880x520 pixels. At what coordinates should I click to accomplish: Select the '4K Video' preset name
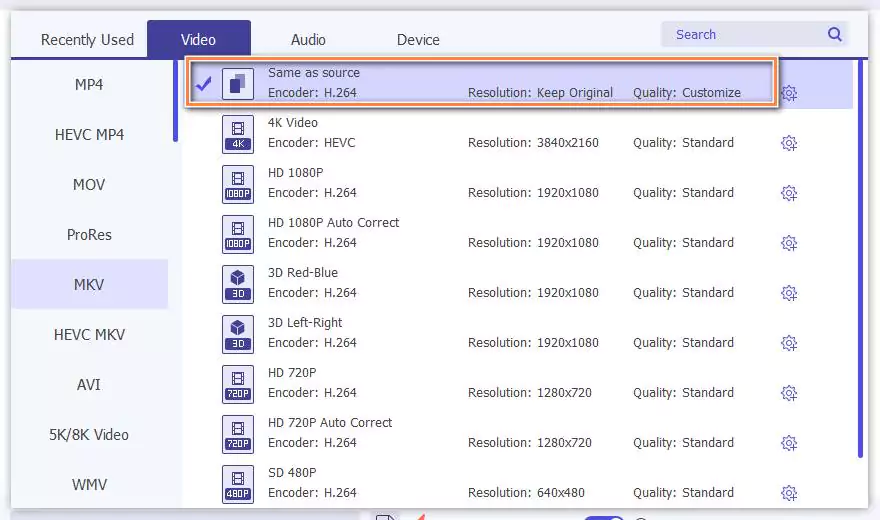click(292, 122)
